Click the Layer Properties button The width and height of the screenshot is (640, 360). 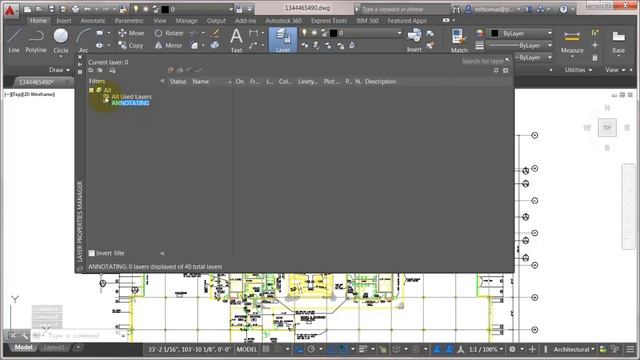coord(282,40)
